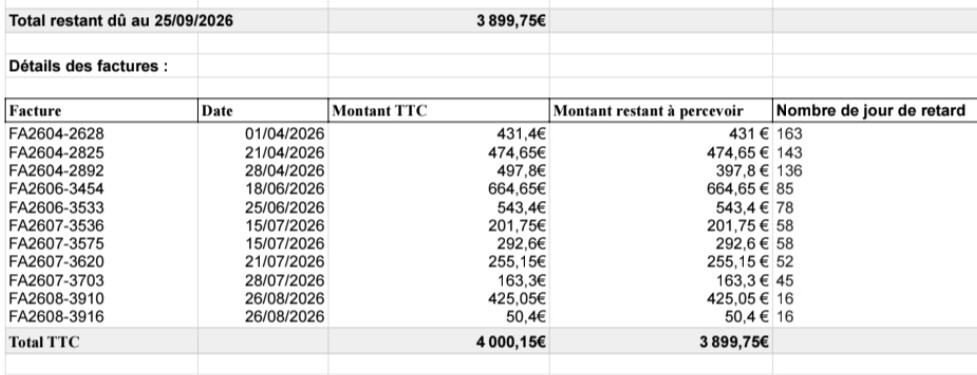Select the Montant TTC header cell

[439, 111]
